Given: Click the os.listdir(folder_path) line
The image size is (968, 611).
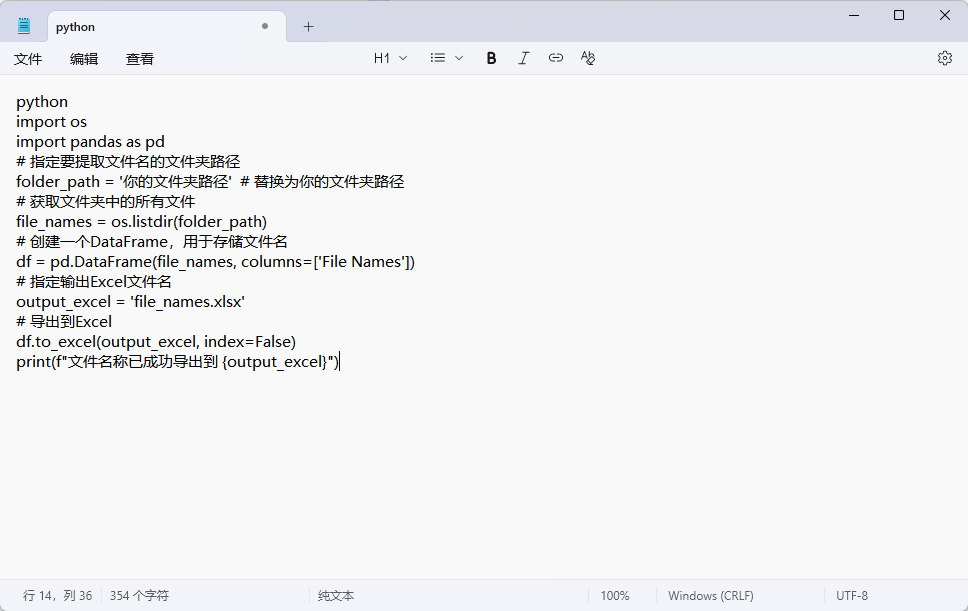Looking at the screenshot, I should coord(141,222).
